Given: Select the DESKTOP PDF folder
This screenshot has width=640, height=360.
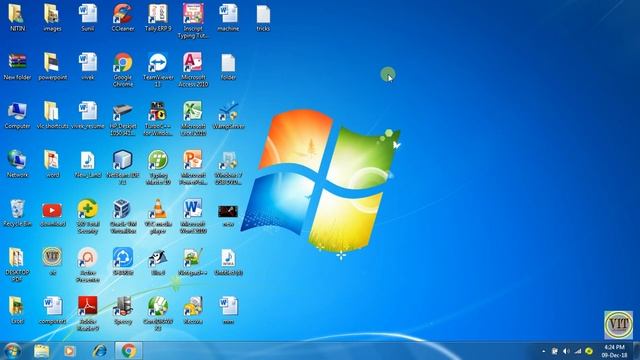Looking at the screenshot, I should point(17,265).
